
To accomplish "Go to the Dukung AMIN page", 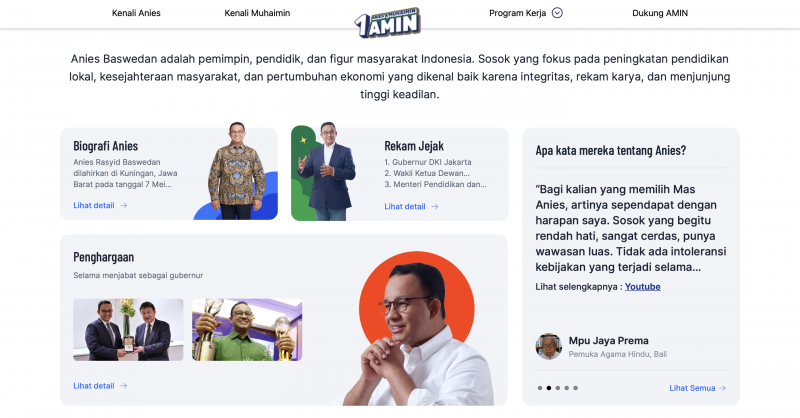I will pos(660,13).
